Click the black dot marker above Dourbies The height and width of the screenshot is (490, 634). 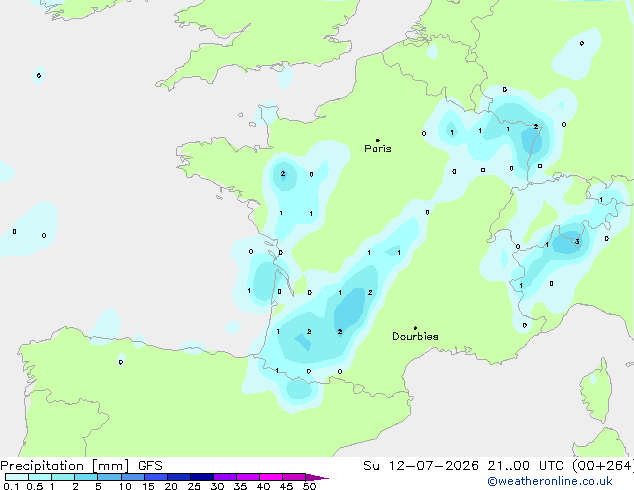[x=415, y=328]
